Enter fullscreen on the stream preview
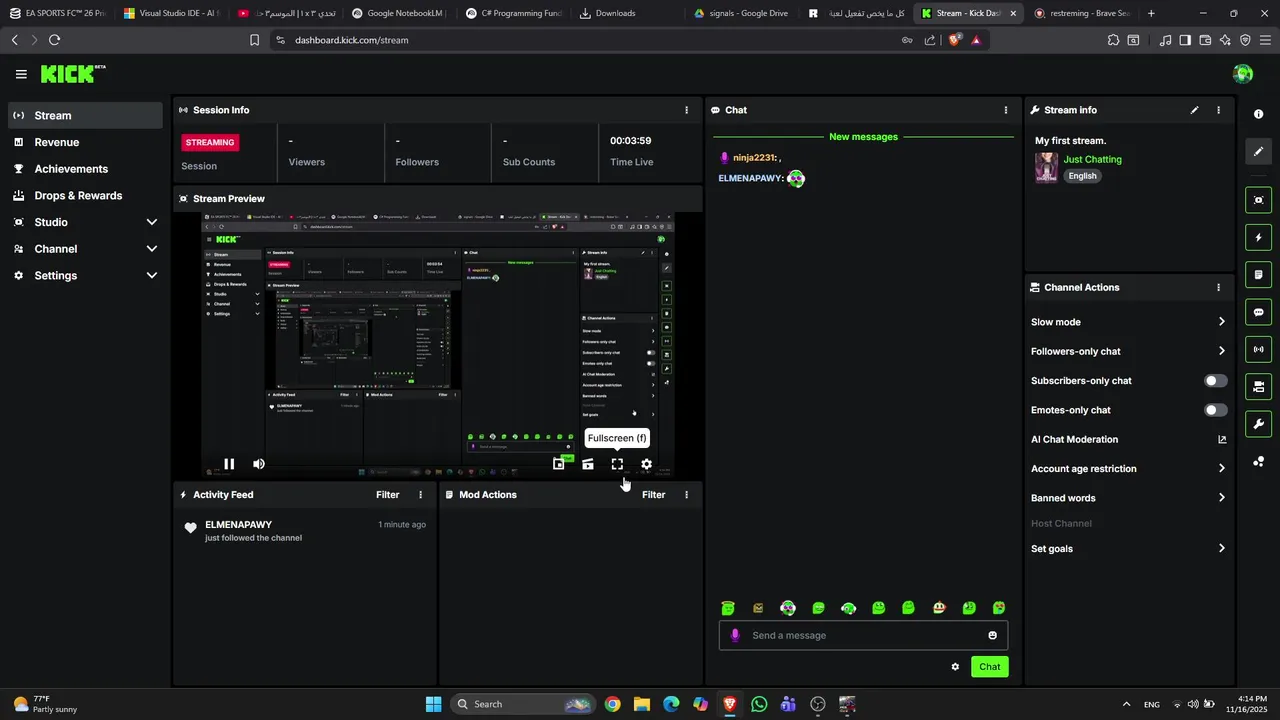Image resolution: width=1280 pixels, height=720 pixels. [x=617, y=464]
